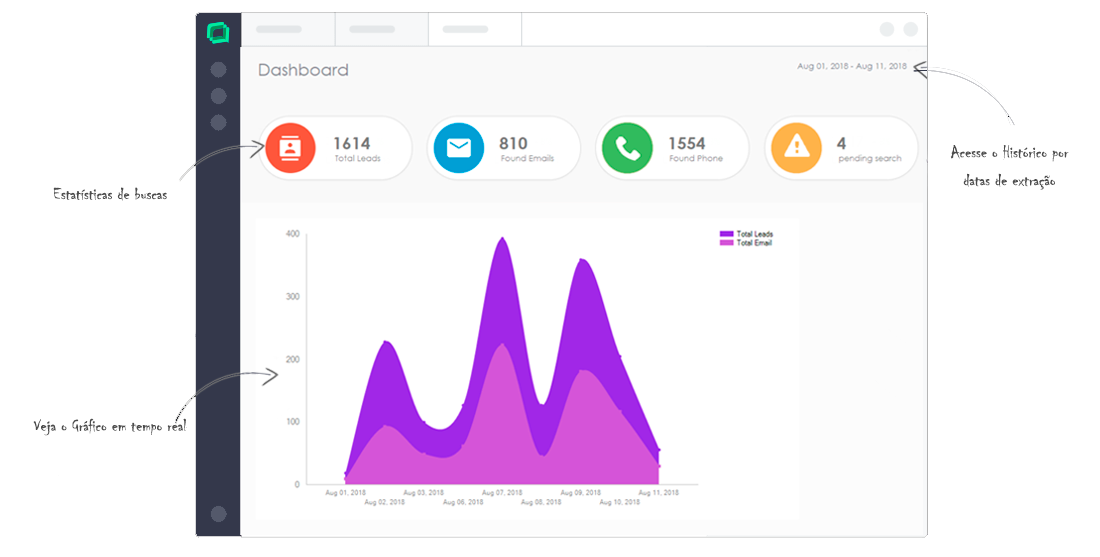Click the 200 y-axis label
This screenshot has height=557, width=1100.
(x=293, y=359)
